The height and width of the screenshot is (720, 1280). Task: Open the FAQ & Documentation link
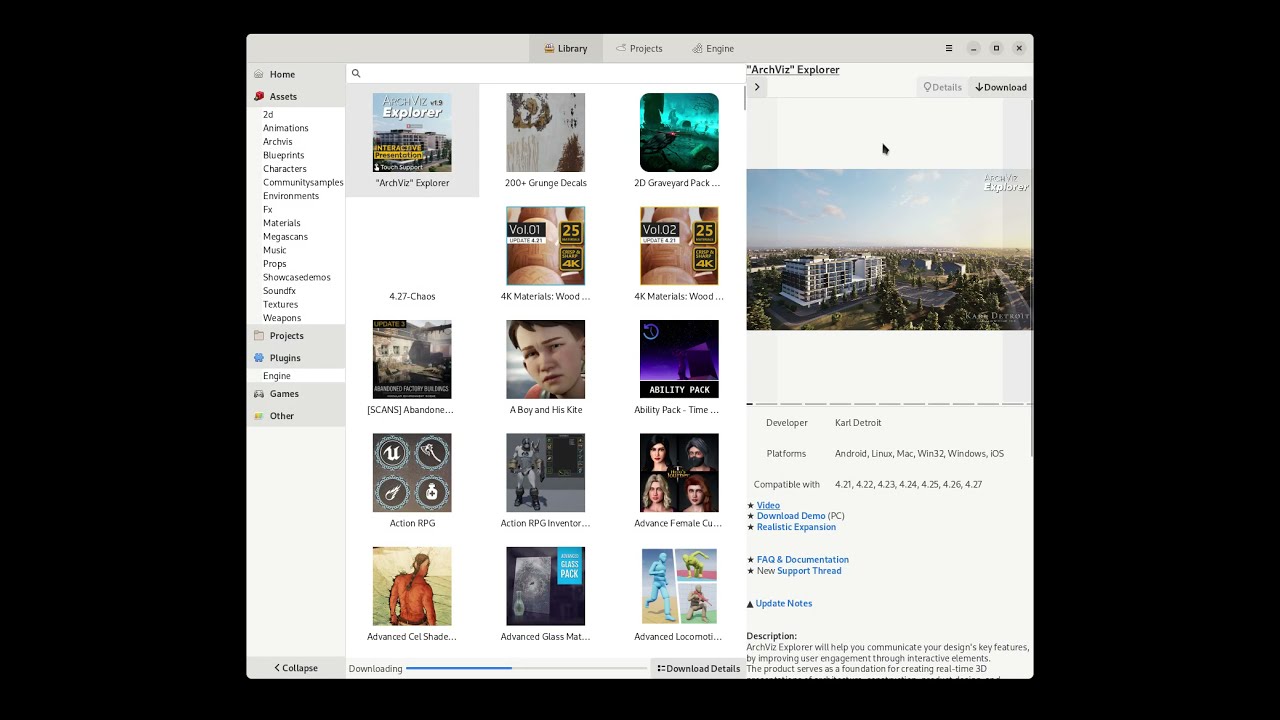(803, 560)
